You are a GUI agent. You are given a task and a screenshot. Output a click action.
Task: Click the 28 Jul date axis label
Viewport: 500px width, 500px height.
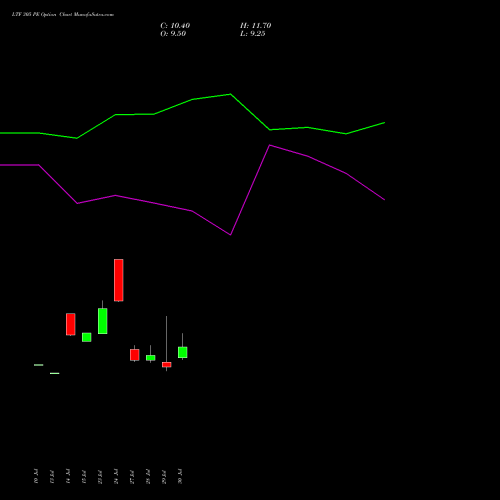pos(148,476)
